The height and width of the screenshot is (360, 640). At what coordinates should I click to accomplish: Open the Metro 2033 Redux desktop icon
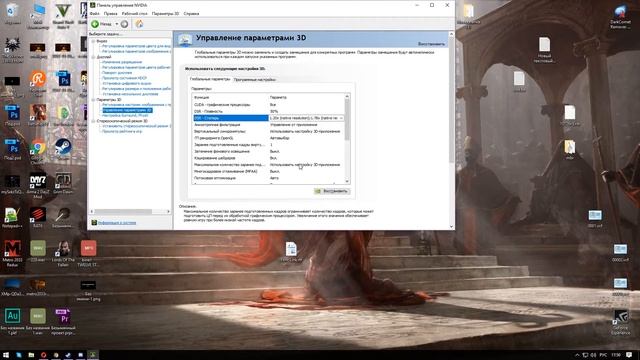tap(12, 253)
